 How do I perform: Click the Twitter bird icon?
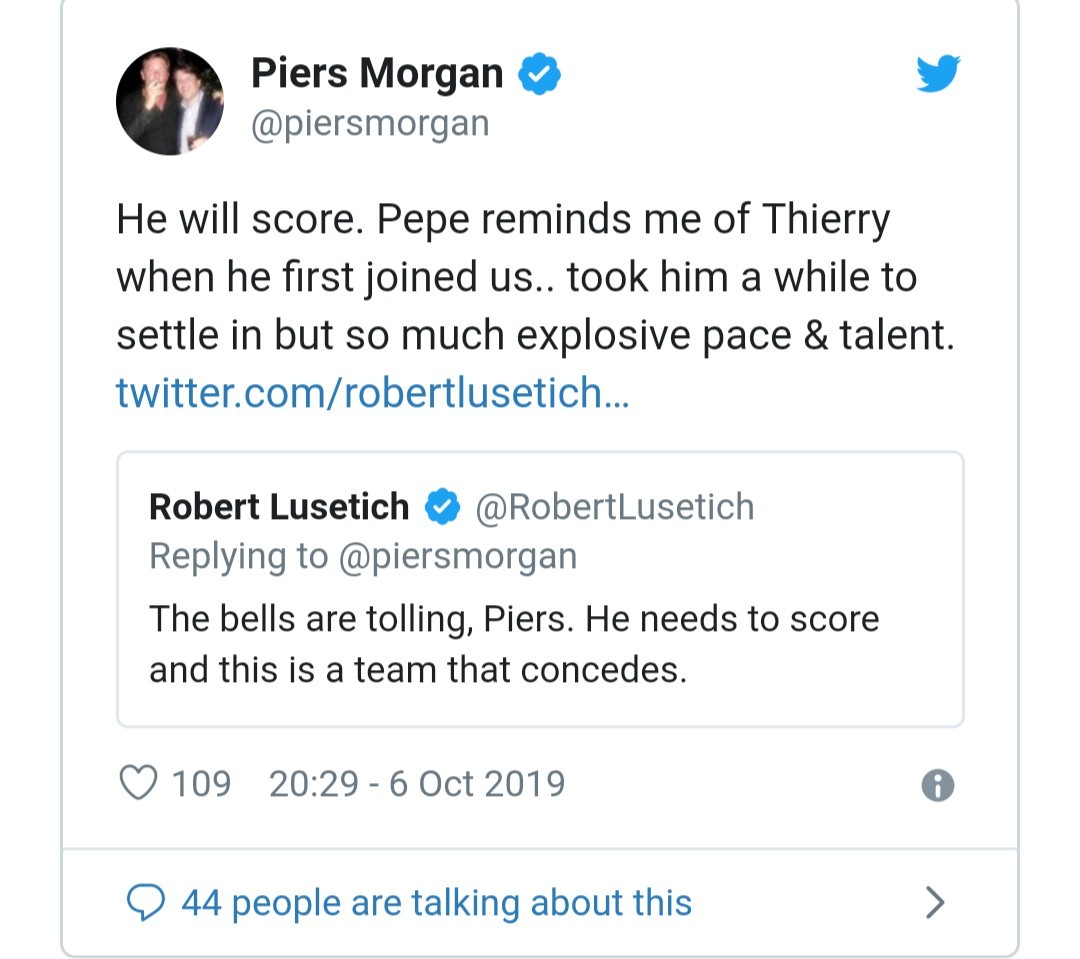pos(938,73)
